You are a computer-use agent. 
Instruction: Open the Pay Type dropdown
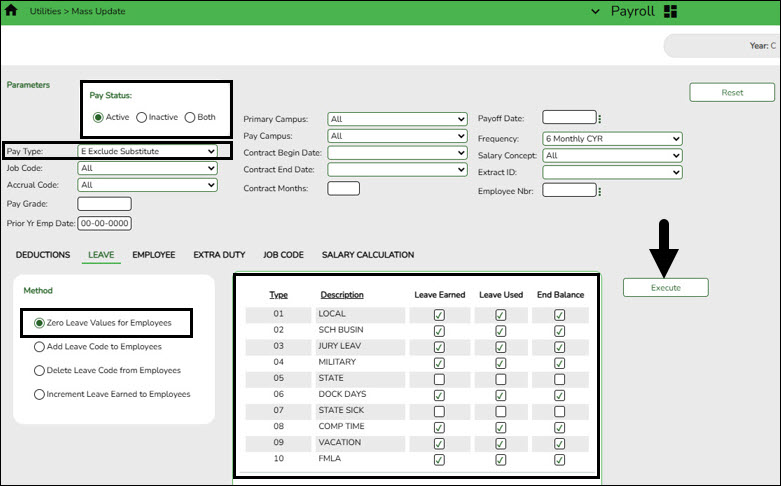[147, 151]
